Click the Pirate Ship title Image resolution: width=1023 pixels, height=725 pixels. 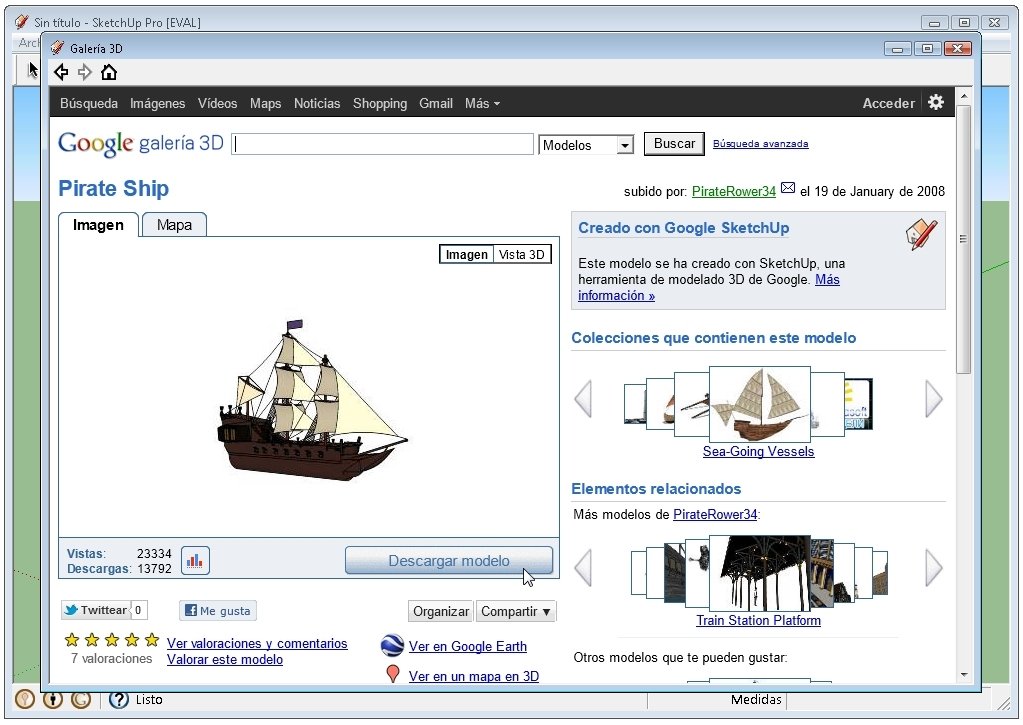click(x=114, y=188)
